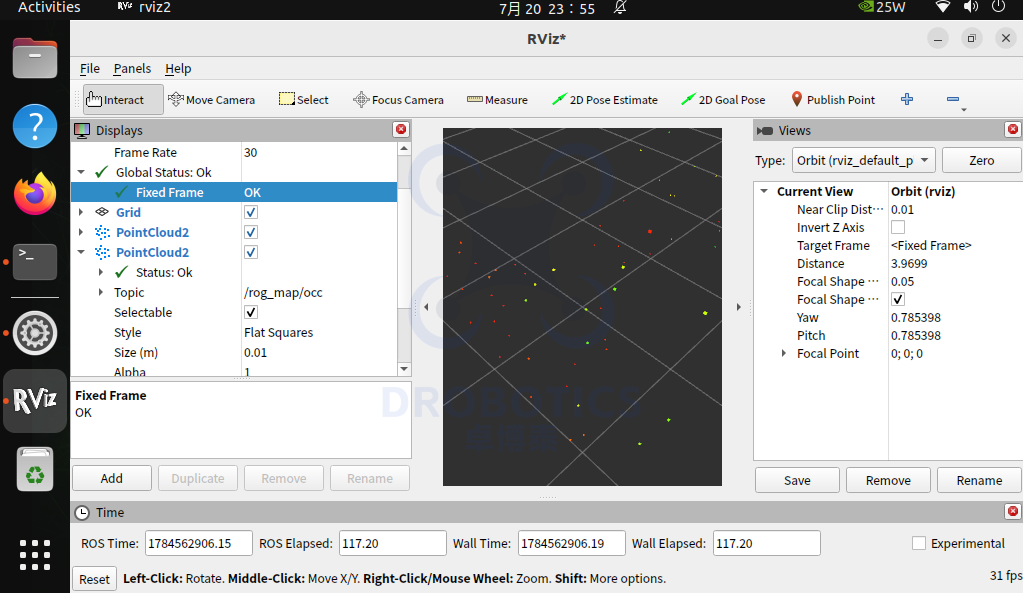Expand the Focal Point property
This screenshot has width=1023, height=593.
tap(784, 354)
